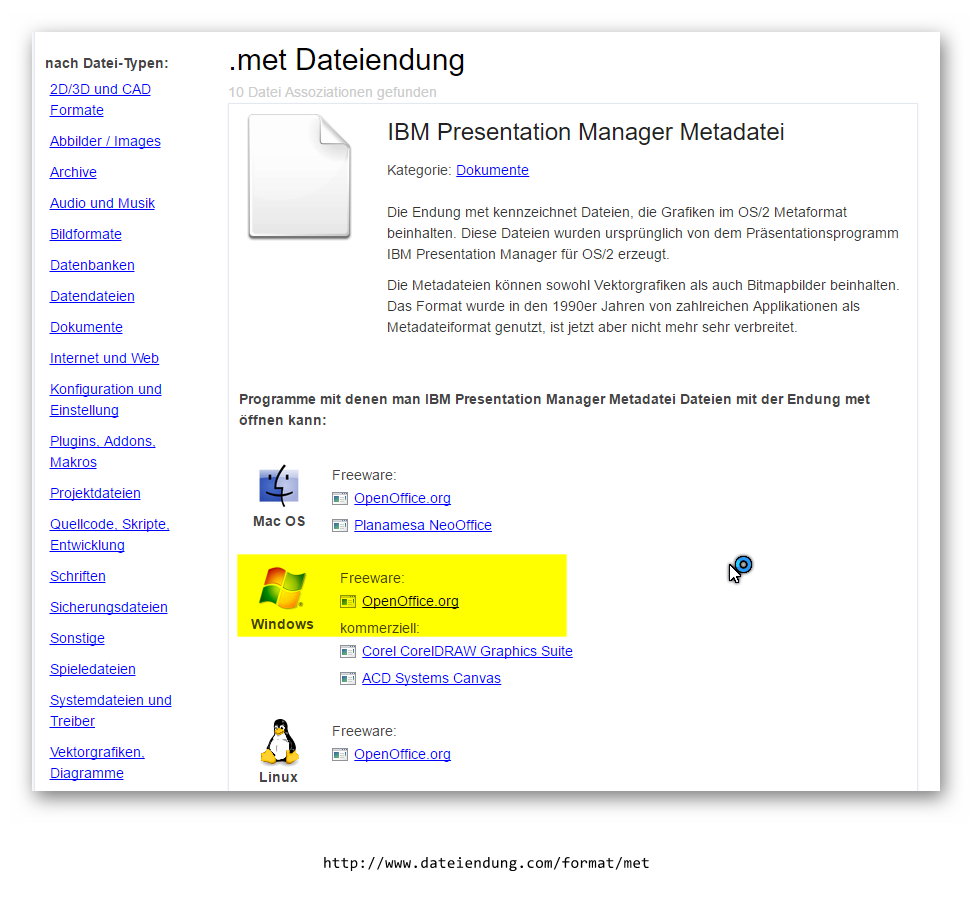
Task: Open Systemdateien und Treiber category
Action: [x=111, y=711]
